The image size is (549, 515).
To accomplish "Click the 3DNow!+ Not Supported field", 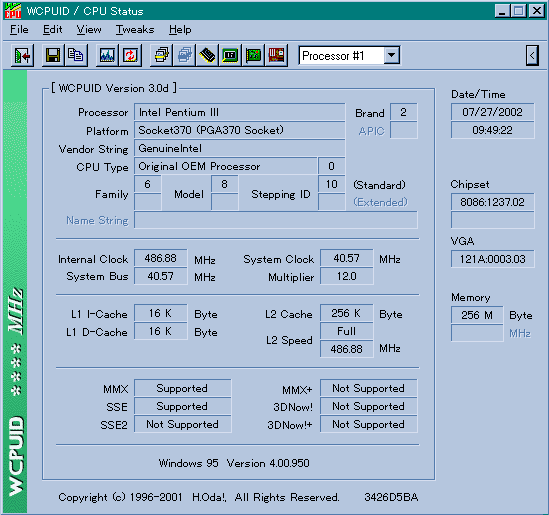I will (369, 424).
